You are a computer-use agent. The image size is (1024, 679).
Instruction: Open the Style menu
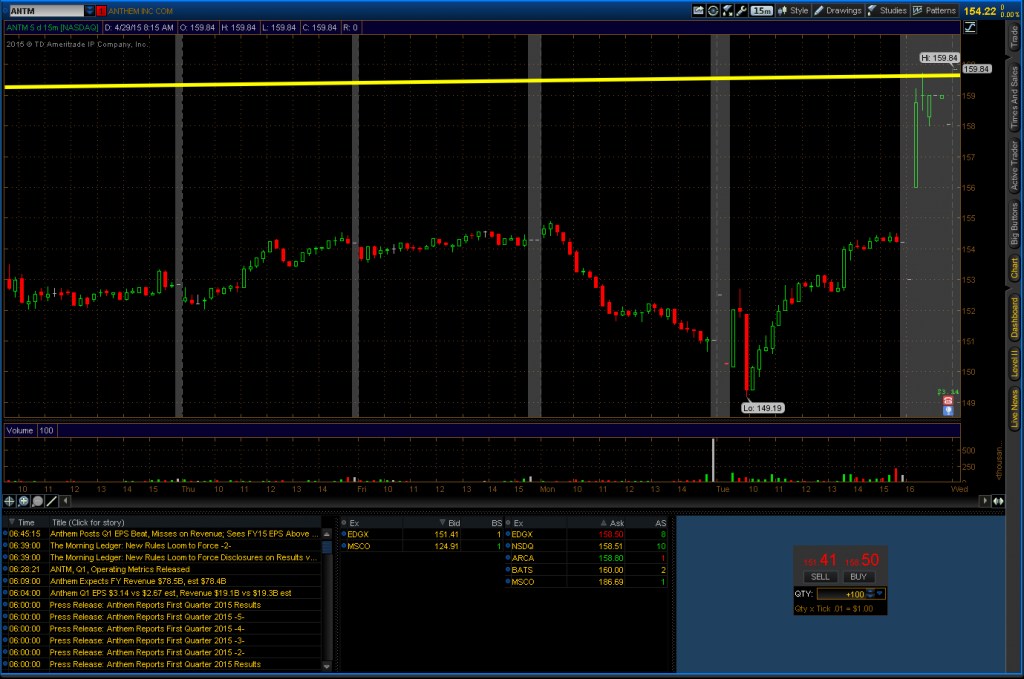click(x=793, y=10)
